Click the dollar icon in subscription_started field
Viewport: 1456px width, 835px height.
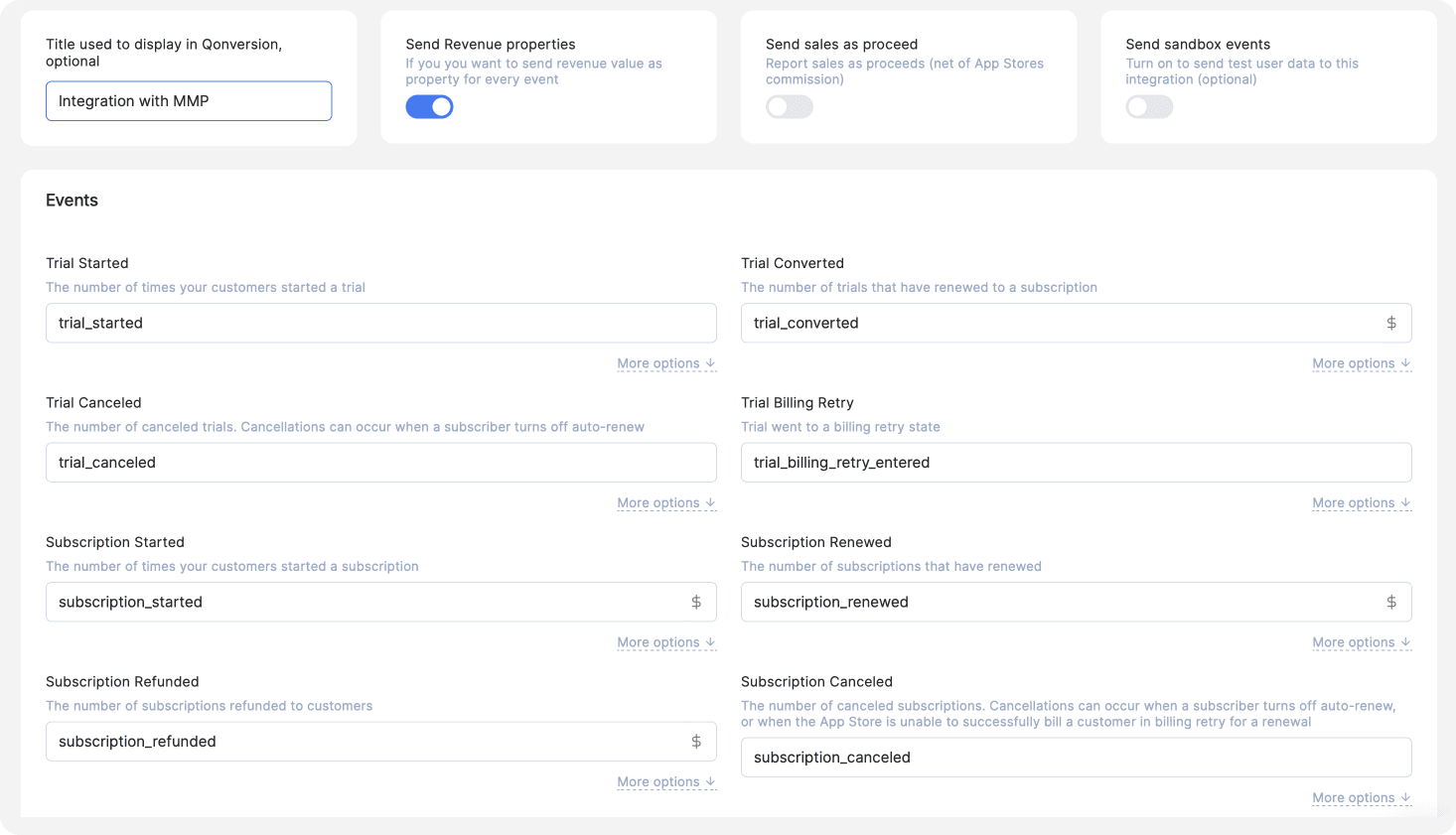pyautogui.click(x=698, y=602)
